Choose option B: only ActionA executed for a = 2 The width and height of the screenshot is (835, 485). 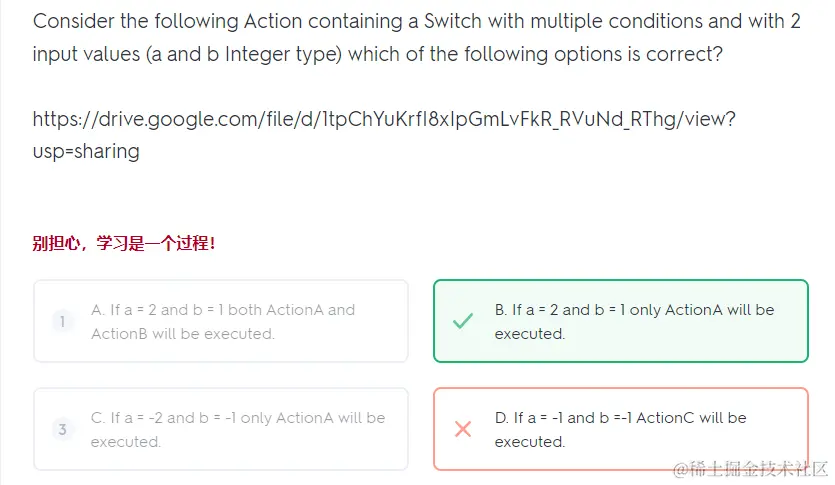[x=620, y=321]
